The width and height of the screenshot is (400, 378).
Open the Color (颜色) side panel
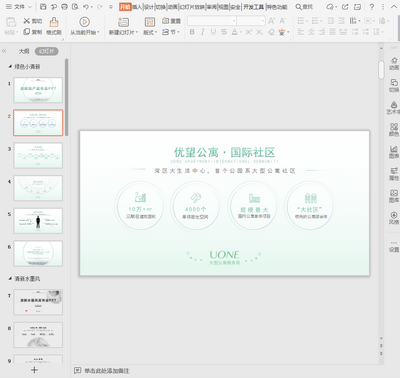394,129
